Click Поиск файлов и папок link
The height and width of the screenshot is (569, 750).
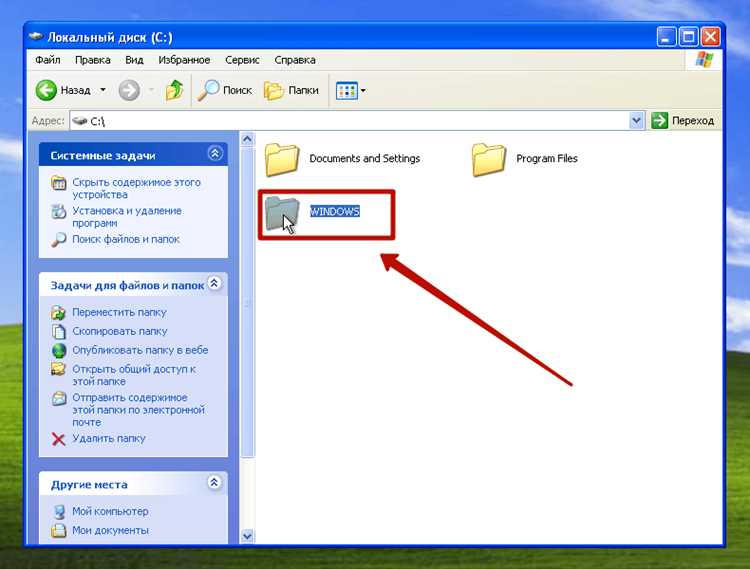(x=126, y=239)
